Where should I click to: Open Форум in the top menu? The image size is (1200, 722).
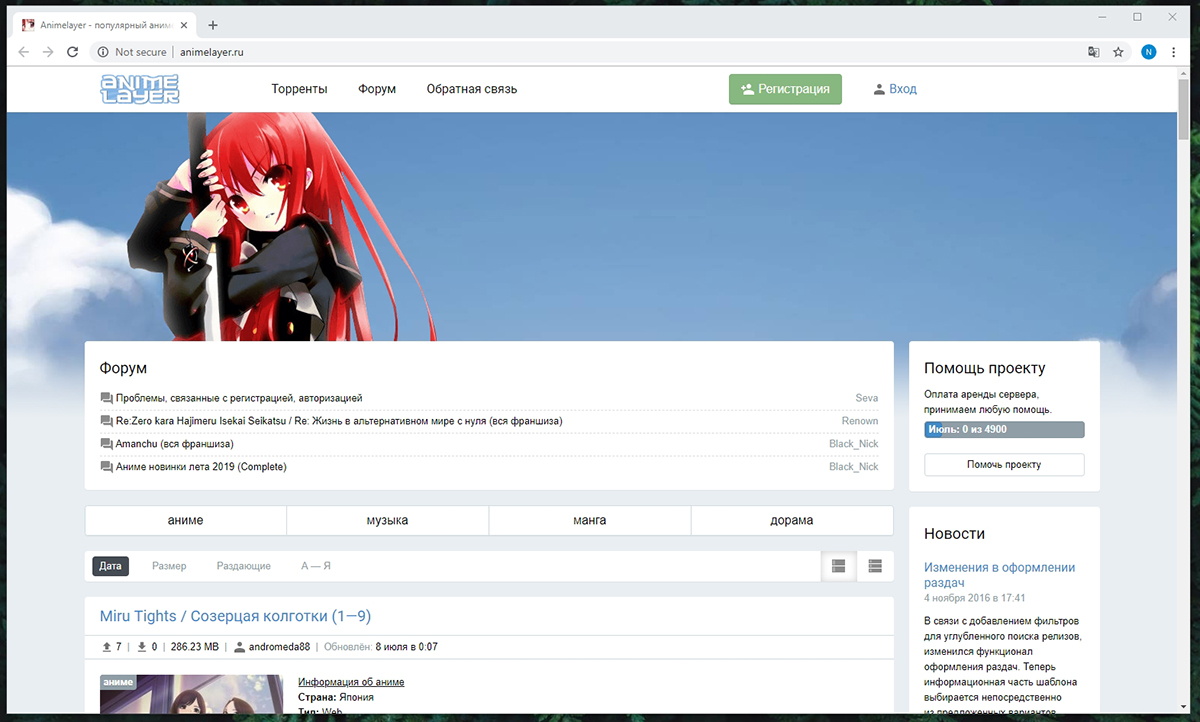[x=377, y=89]
